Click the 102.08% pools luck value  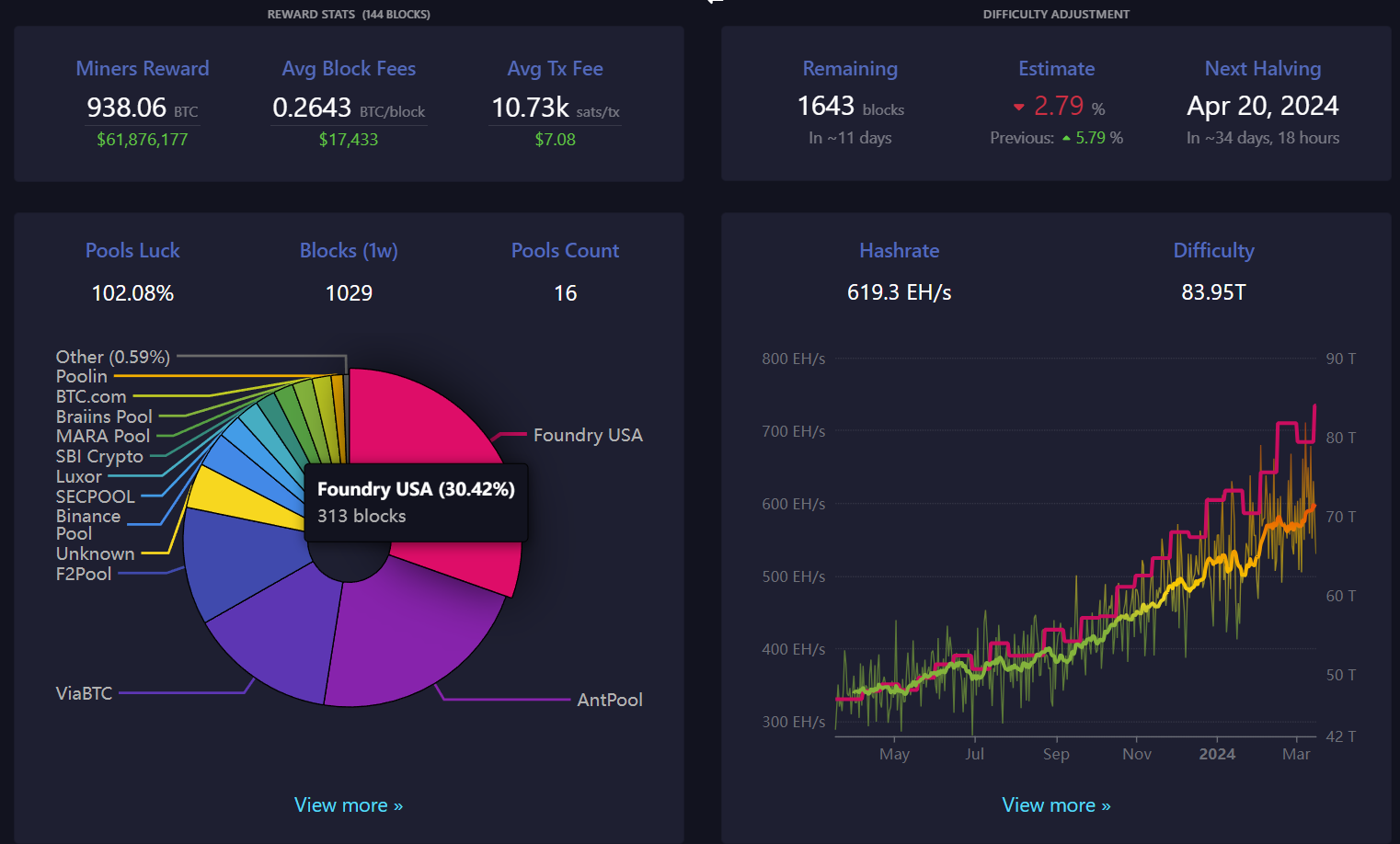(132, 293)
